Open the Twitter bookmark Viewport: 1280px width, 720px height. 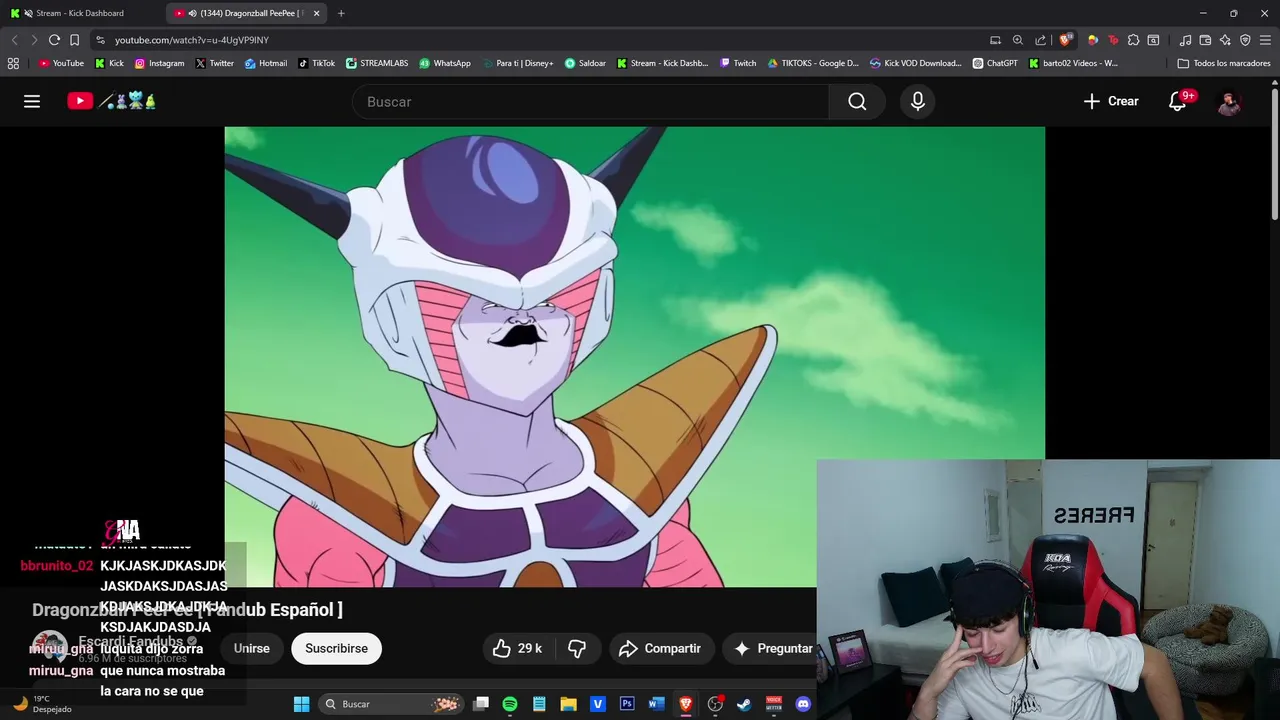coord(214,63)
